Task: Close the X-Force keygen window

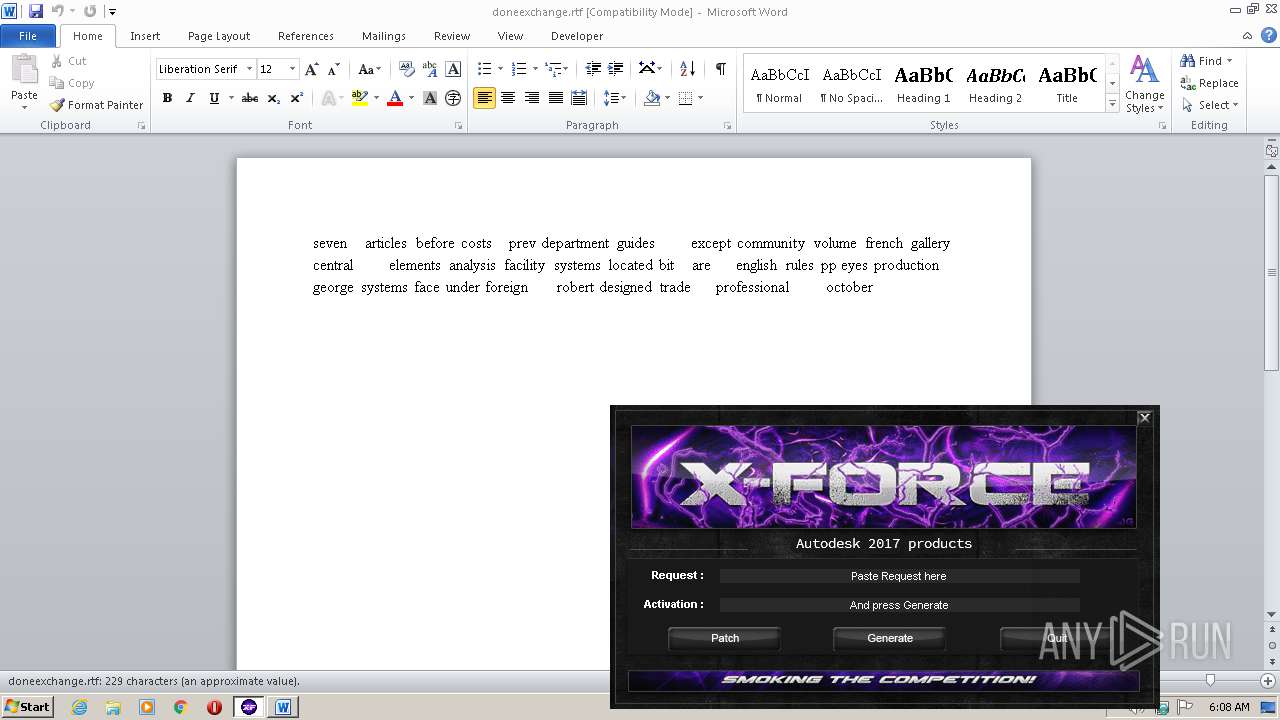Action: 1145,418
